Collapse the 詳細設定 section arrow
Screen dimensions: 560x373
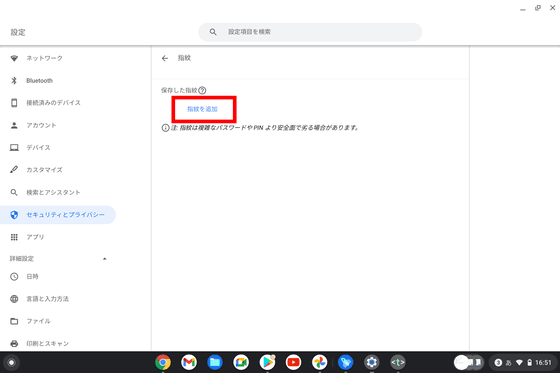[x=105, y=259]
